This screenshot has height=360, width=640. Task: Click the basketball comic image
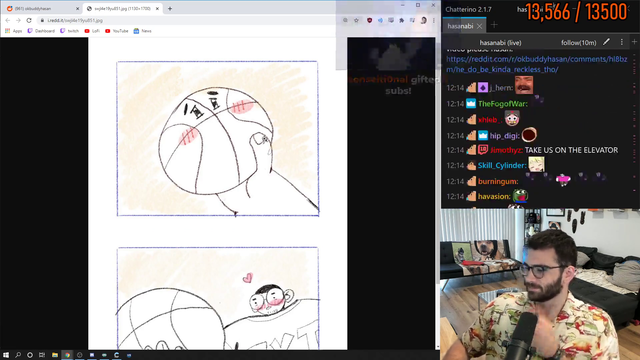coord(218,193)
